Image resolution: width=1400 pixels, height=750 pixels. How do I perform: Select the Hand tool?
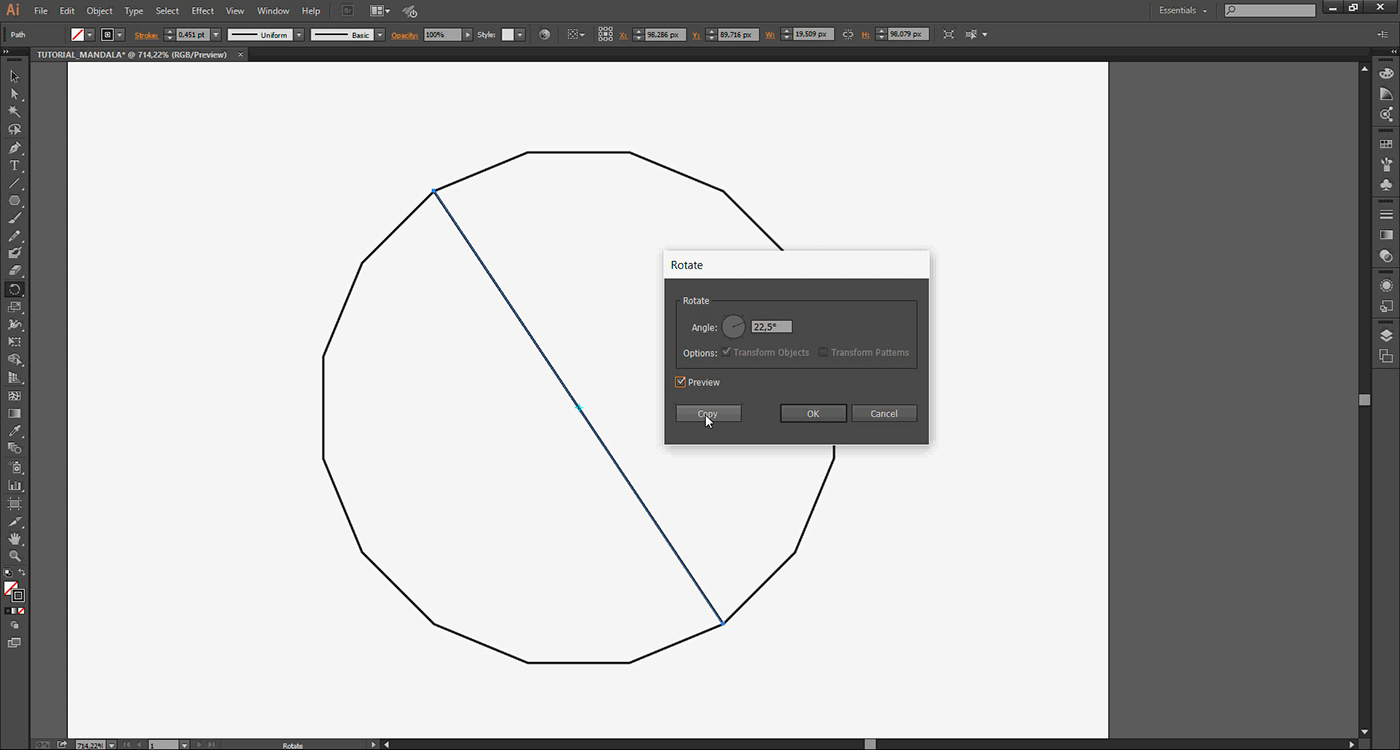(x=14, y=539)
